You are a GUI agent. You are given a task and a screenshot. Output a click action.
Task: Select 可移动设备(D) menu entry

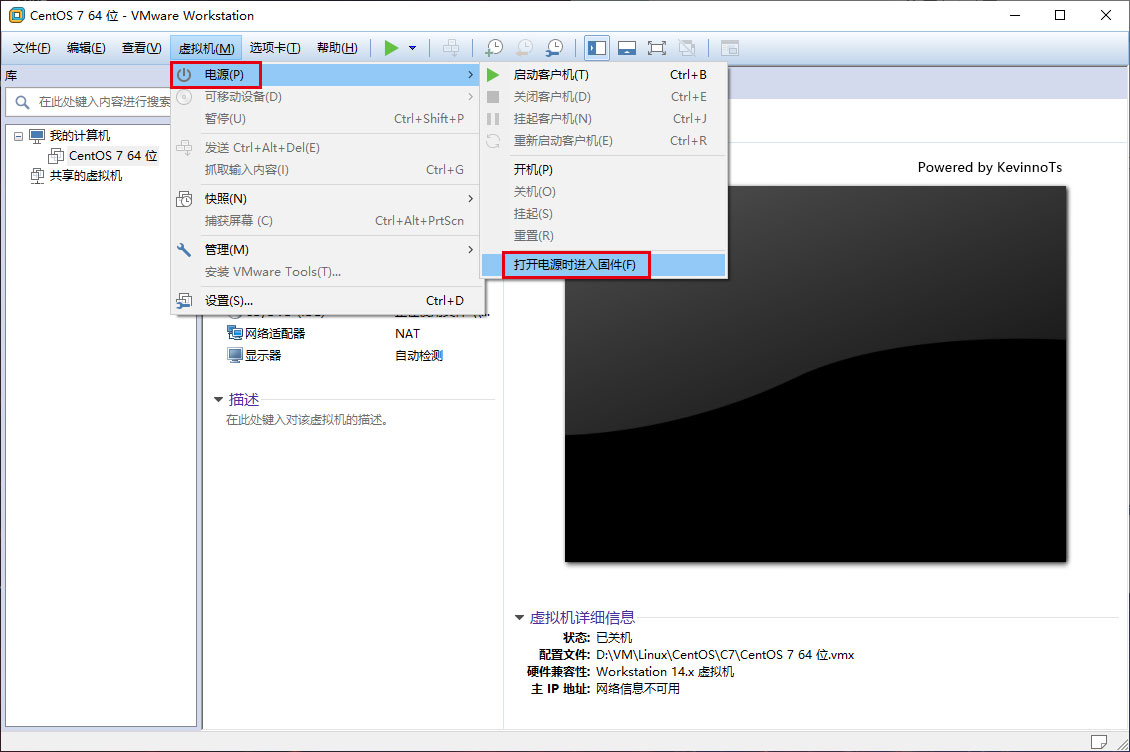pos(325,97)
